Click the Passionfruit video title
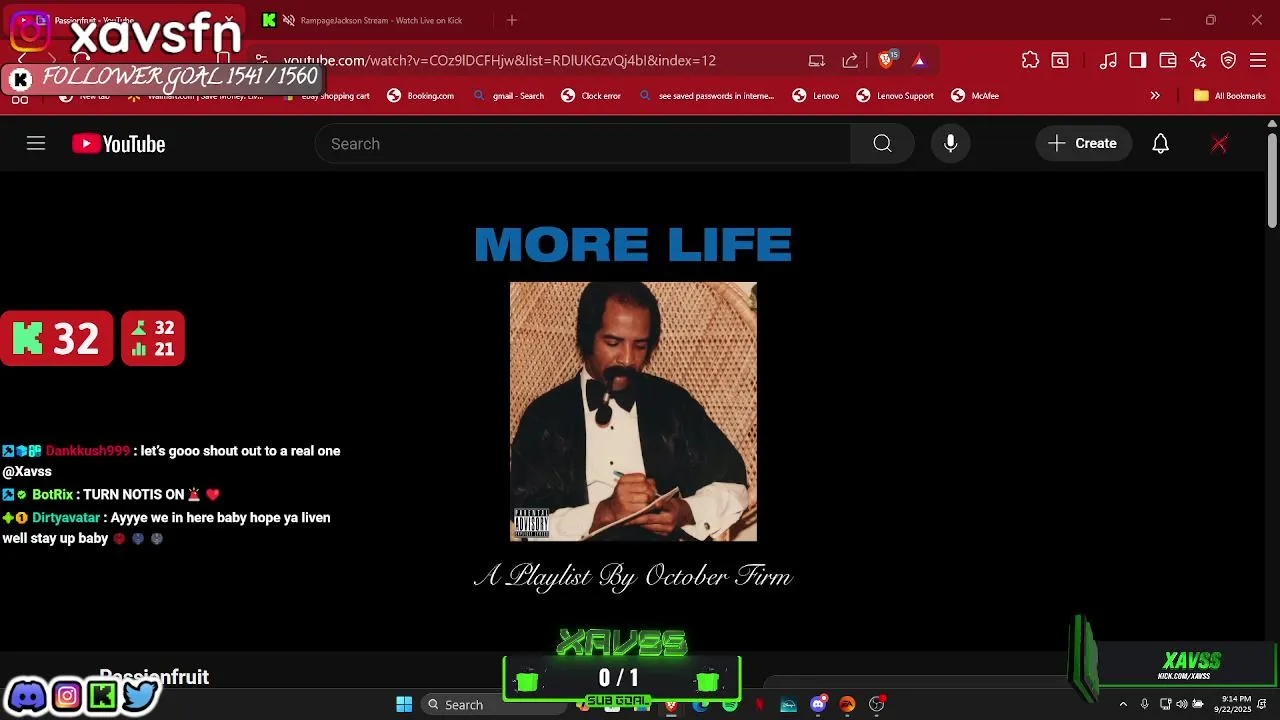The height and width of the screenshot is (720, 1280). click(154, 677)
